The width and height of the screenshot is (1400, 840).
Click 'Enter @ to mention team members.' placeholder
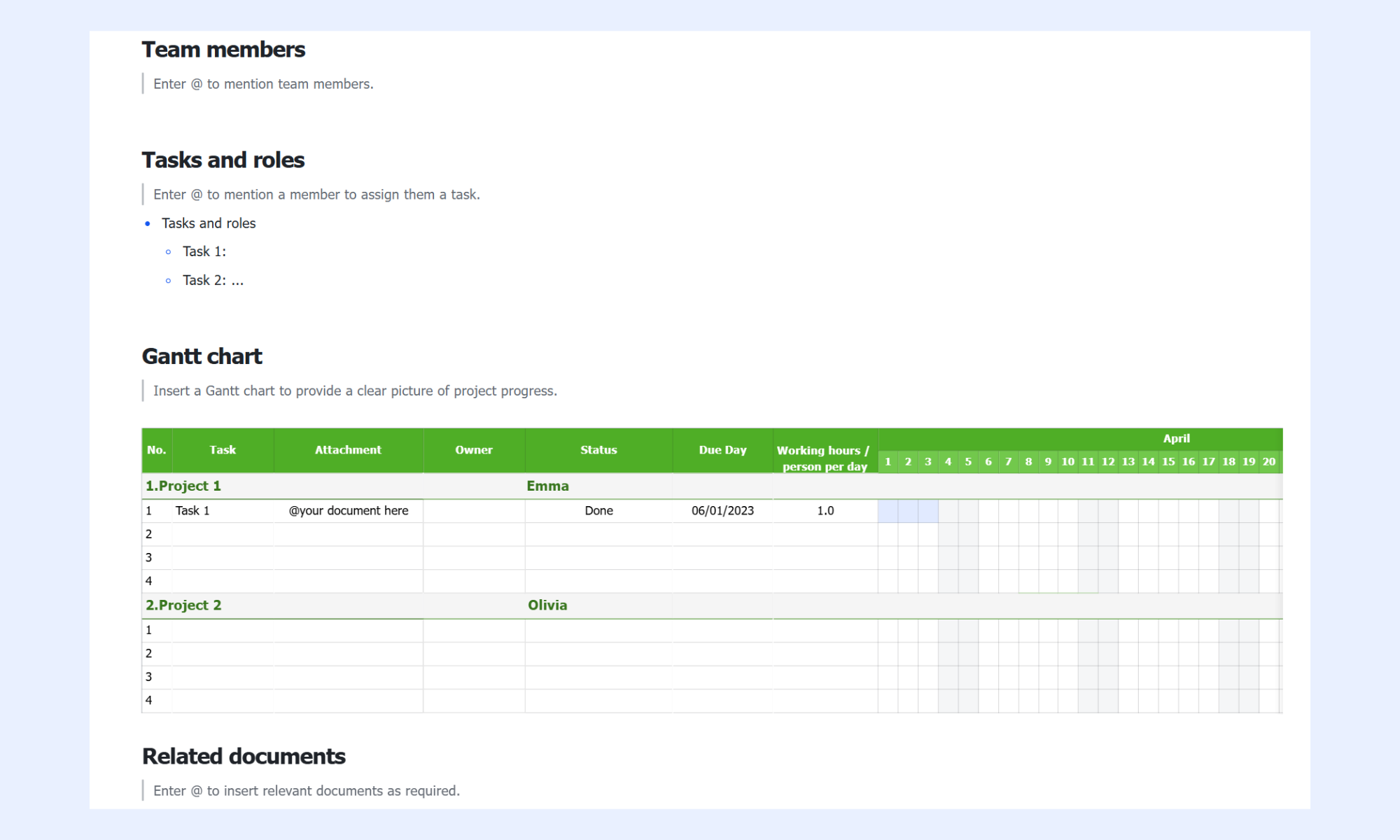point(263,84)
